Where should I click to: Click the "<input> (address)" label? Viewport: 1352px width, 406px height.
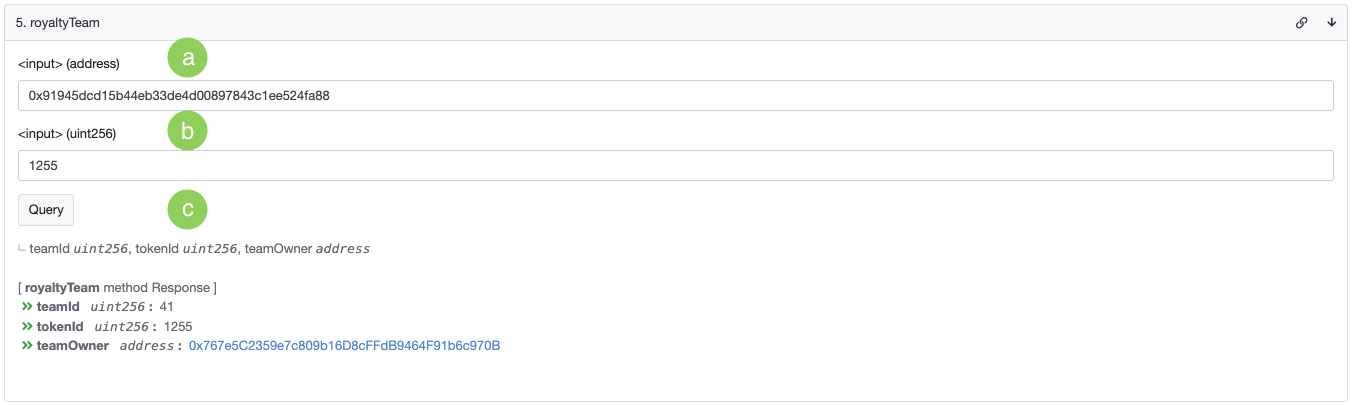point(69,64)
